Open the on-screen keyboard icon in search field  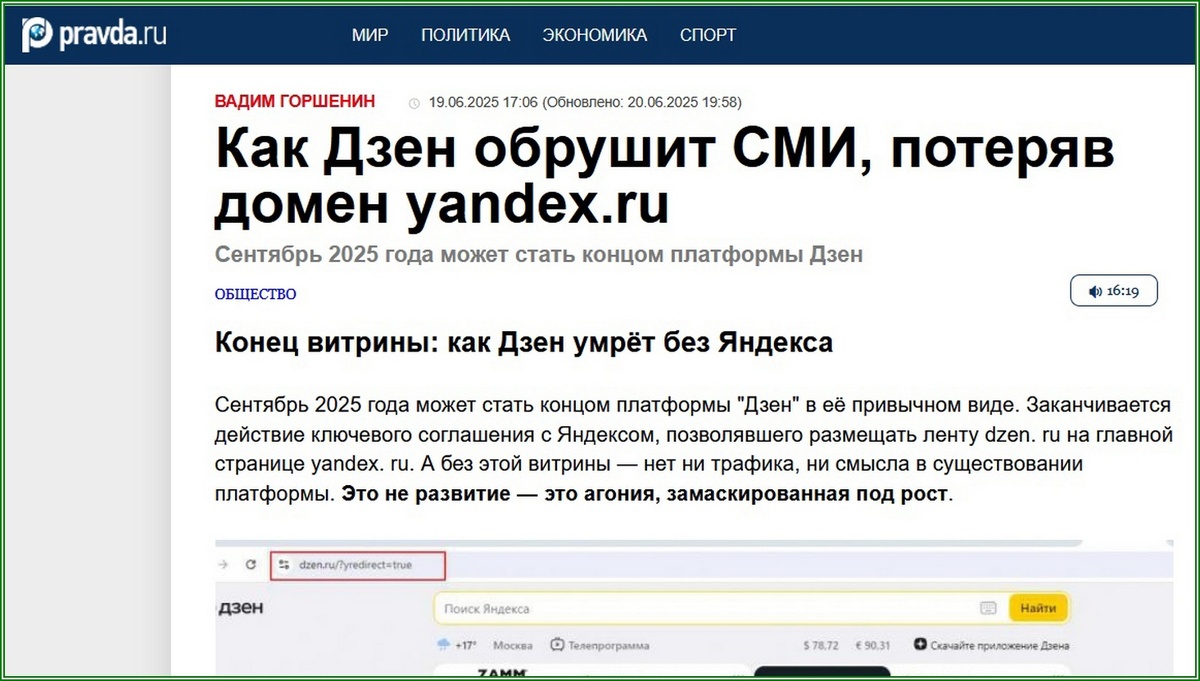click(x=988, y=607)
